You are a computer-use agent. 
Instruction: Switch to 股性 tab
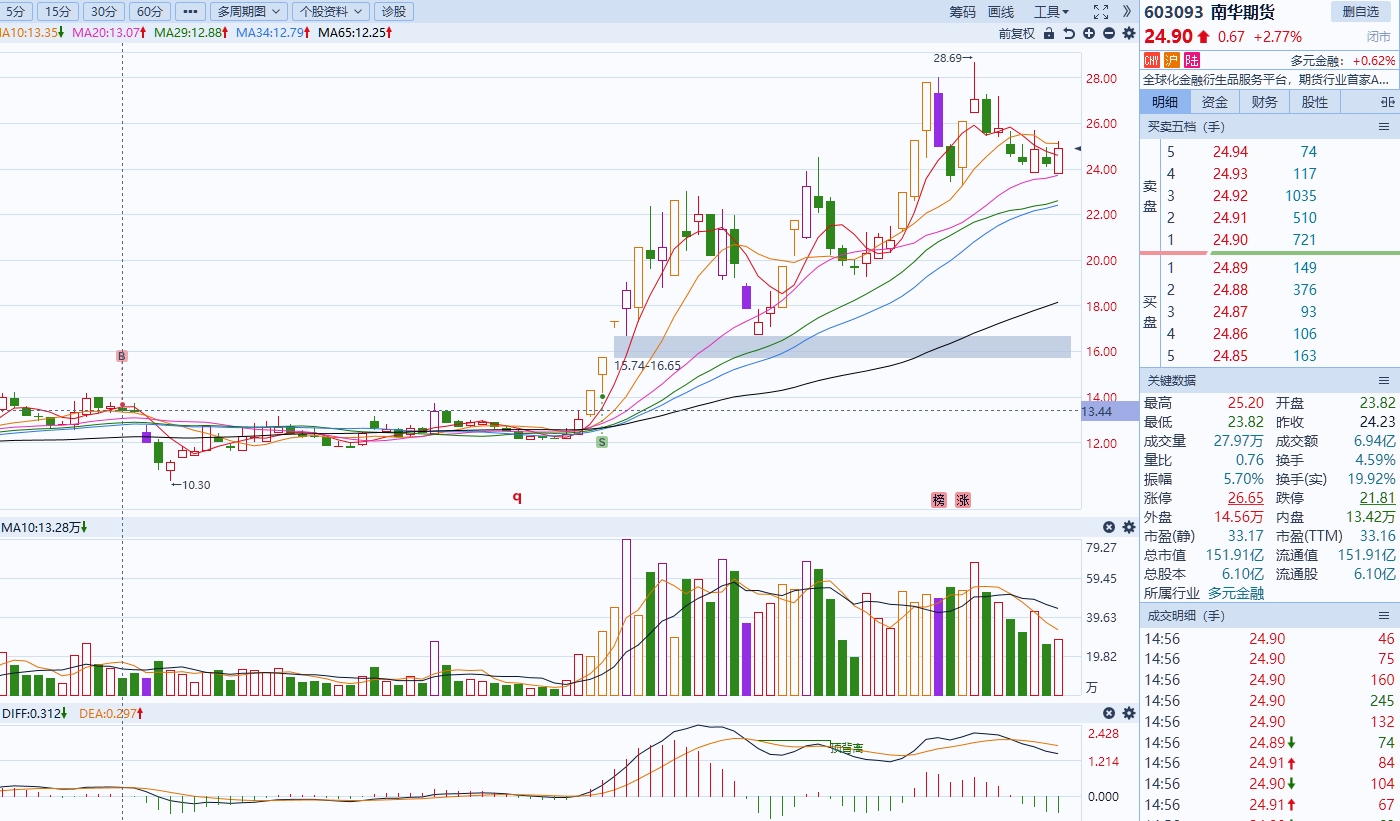[1315, 102]
